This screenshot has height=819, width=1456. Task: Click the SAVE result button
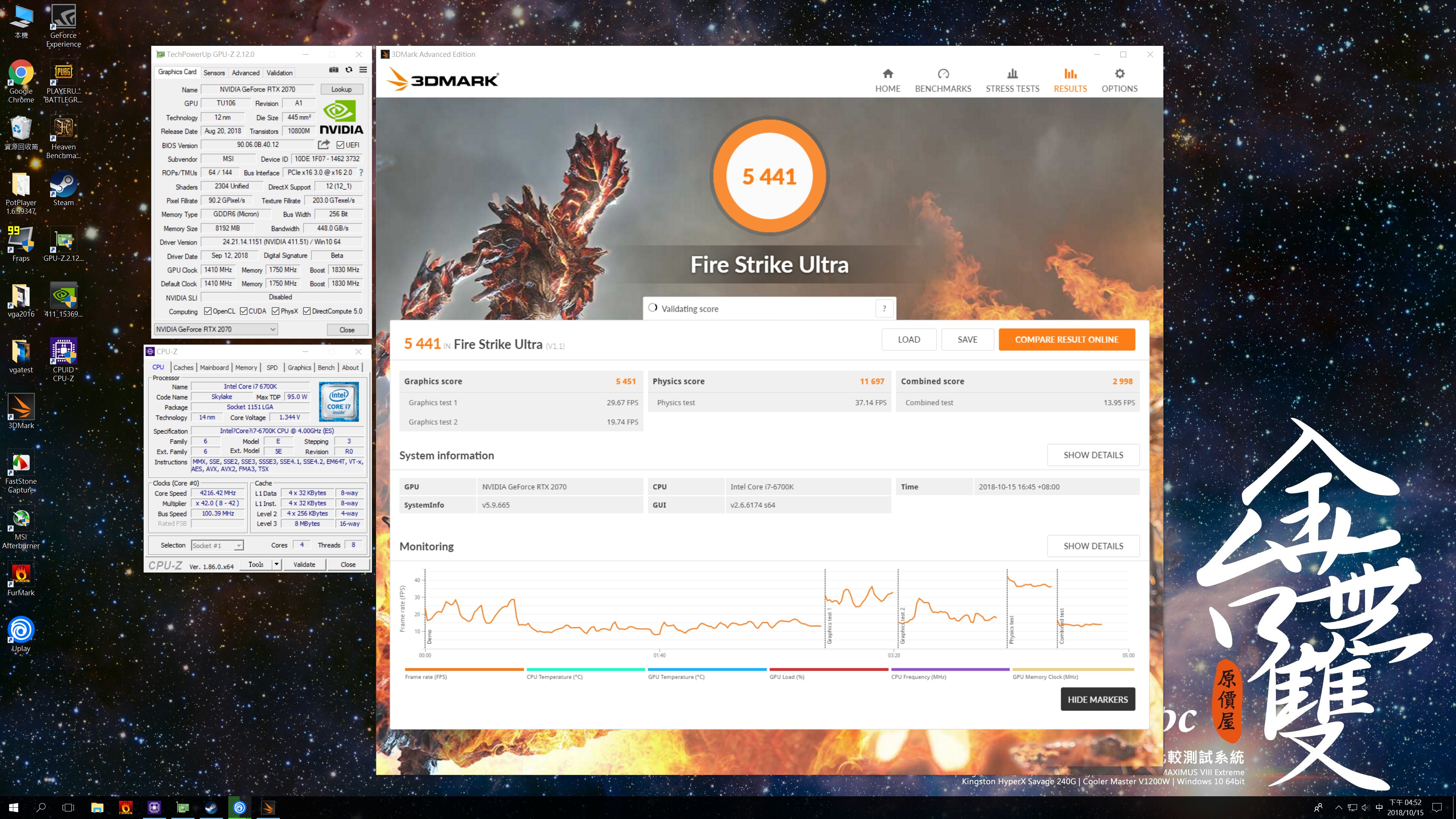pyautogui.click(x=967, y=339)
